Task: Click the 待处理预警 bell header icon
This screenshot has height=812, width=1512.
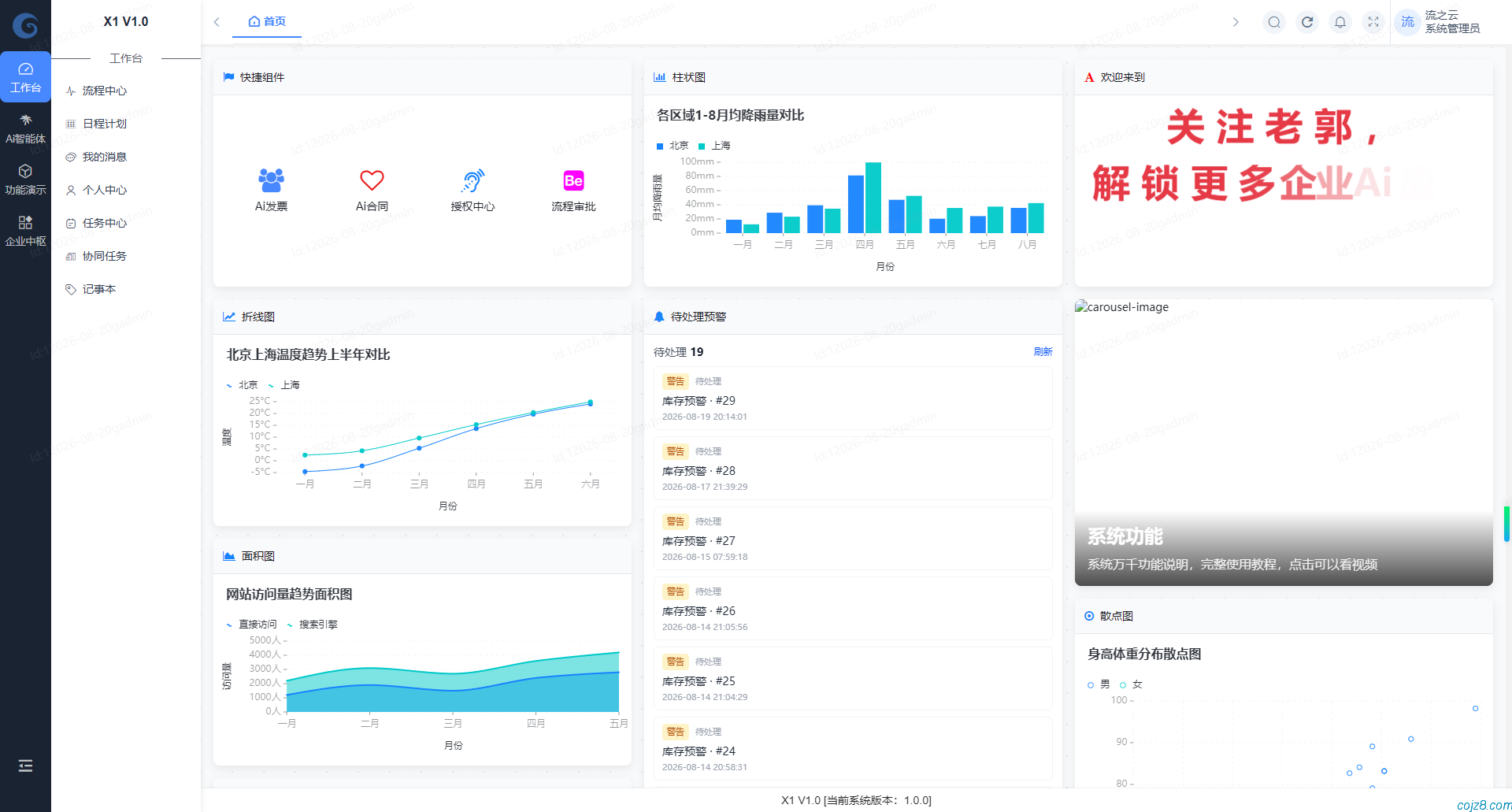Action: coord(659,317)
